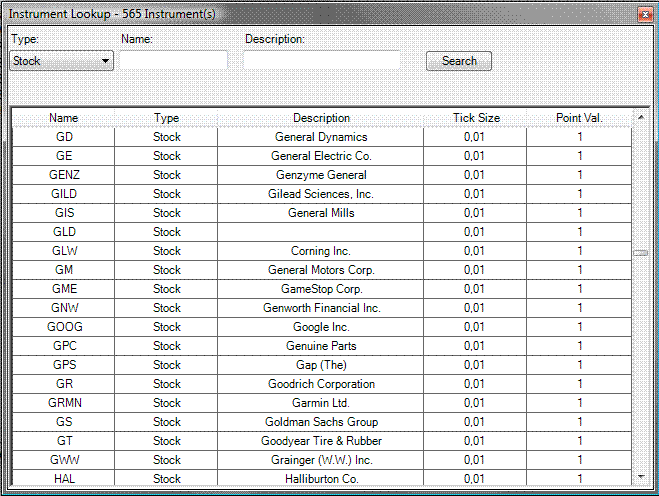This screenshot has height=496, width=659.
Task: Click the Grainger (W.W.) Inc. description
Action: 321,460
